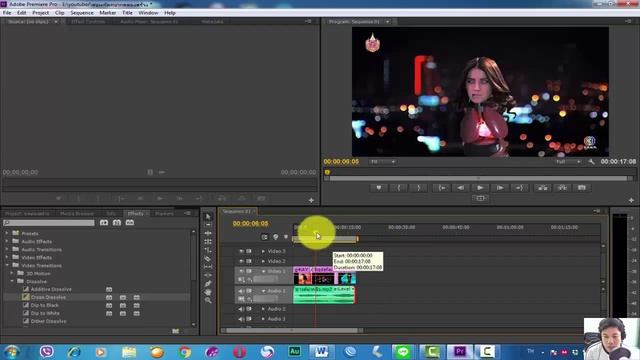Toggle sync lock on Video 3 track
This screenshot has width=640, height=360.
pyautogui.click(x=249, y=251)
